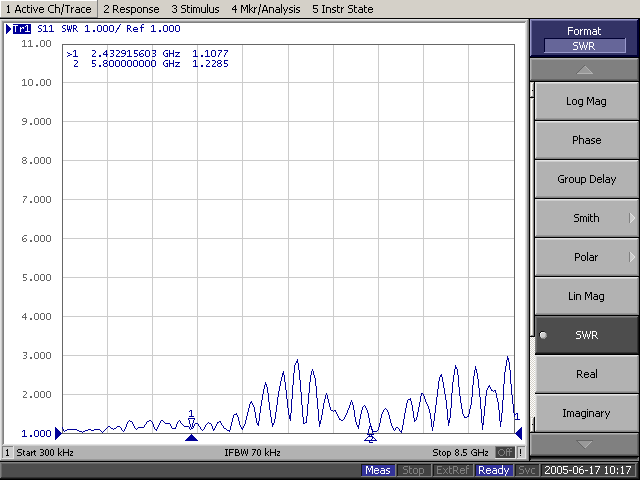The width and height of the screenshot is (640, 480).
Task: Click the bottom marker 1 position slider triangle
Action: [x=192, y=438]
